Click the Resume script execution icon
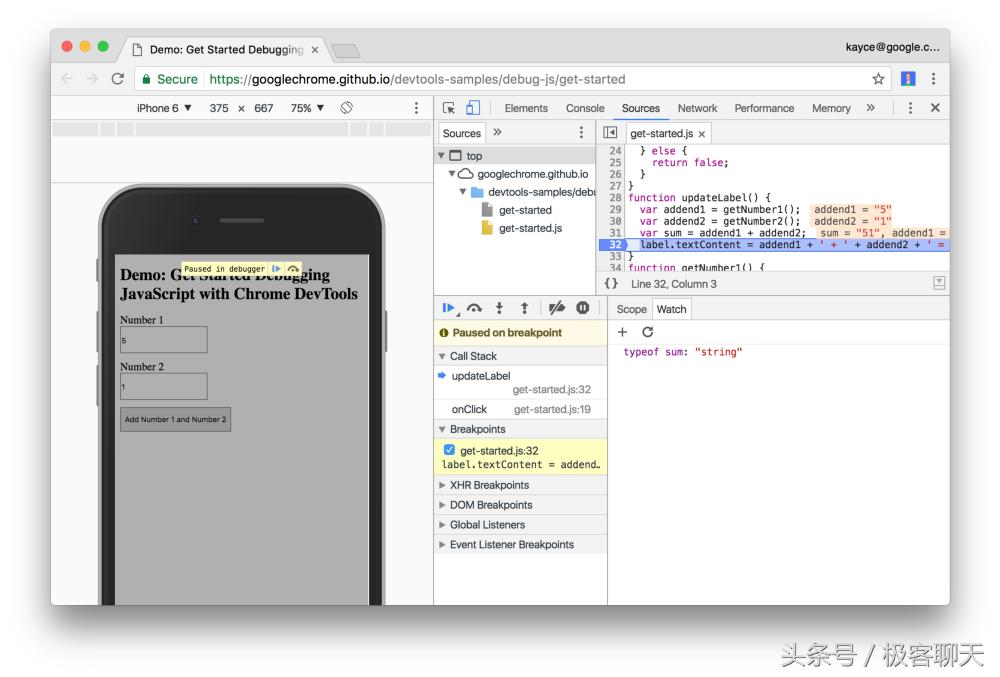 (451, 308)
